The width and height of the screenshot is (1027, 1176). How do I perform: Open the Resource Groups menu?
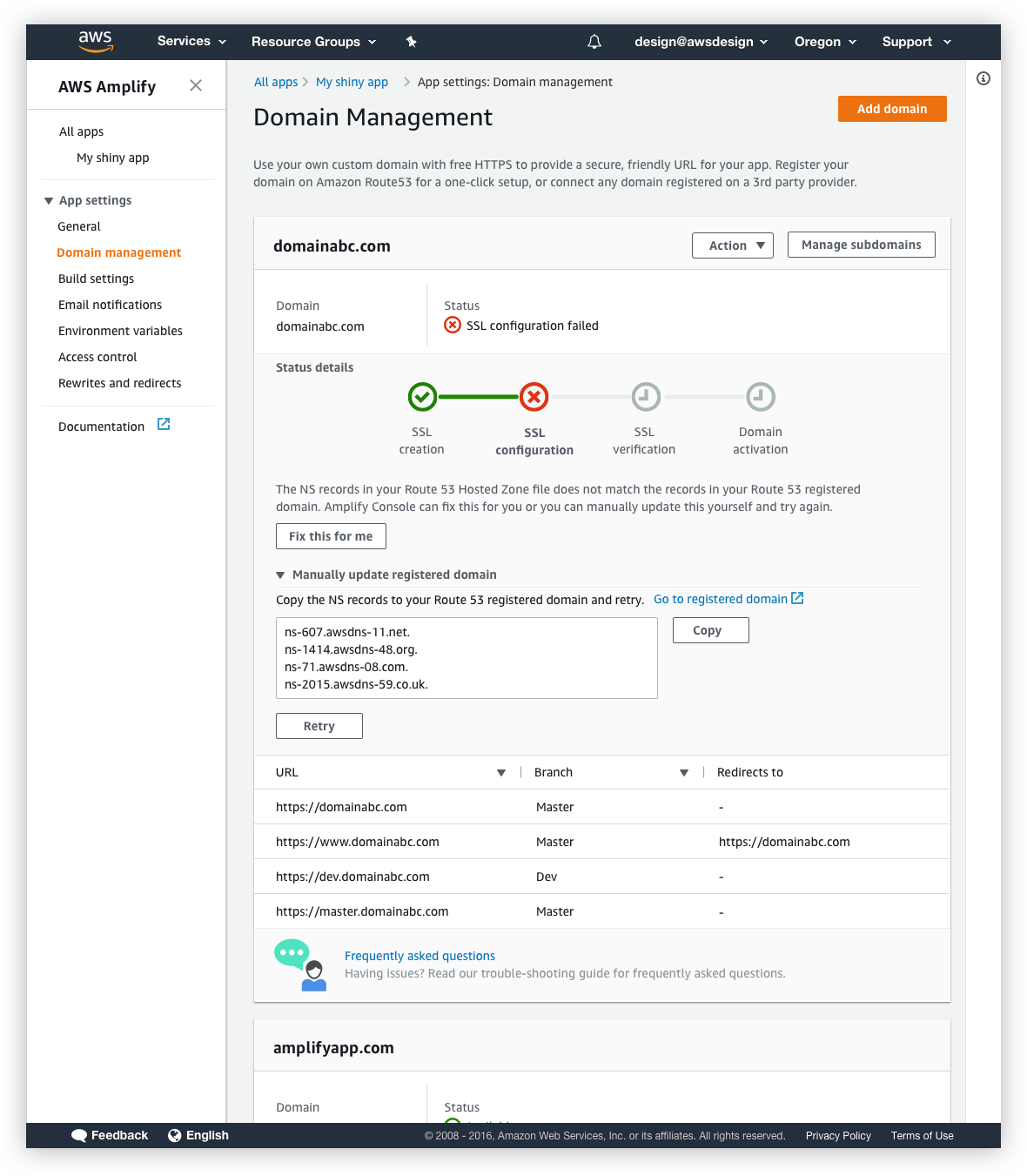coord(313,42)
